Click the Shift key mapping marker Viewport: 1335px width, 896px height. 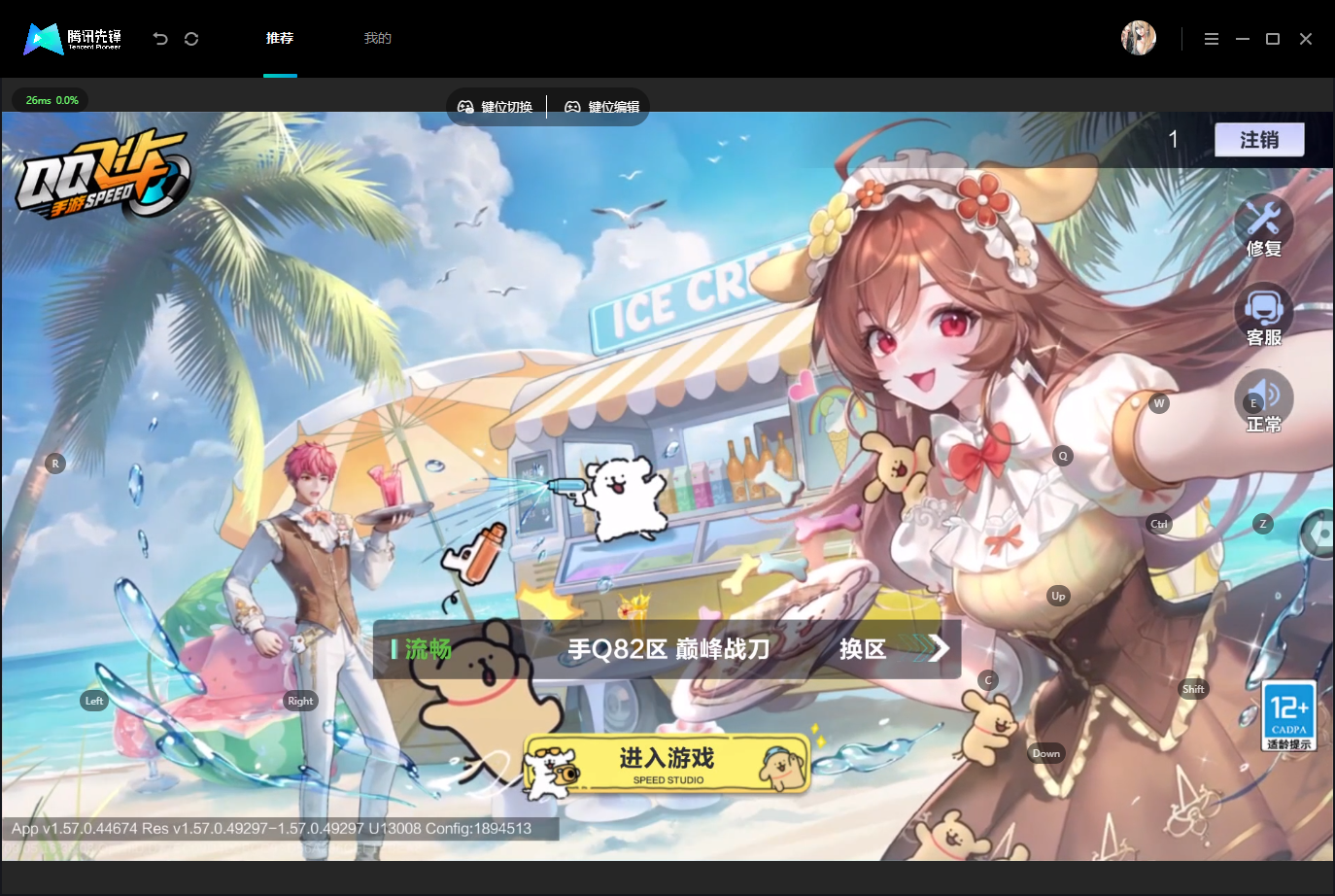click(1193, 689)
